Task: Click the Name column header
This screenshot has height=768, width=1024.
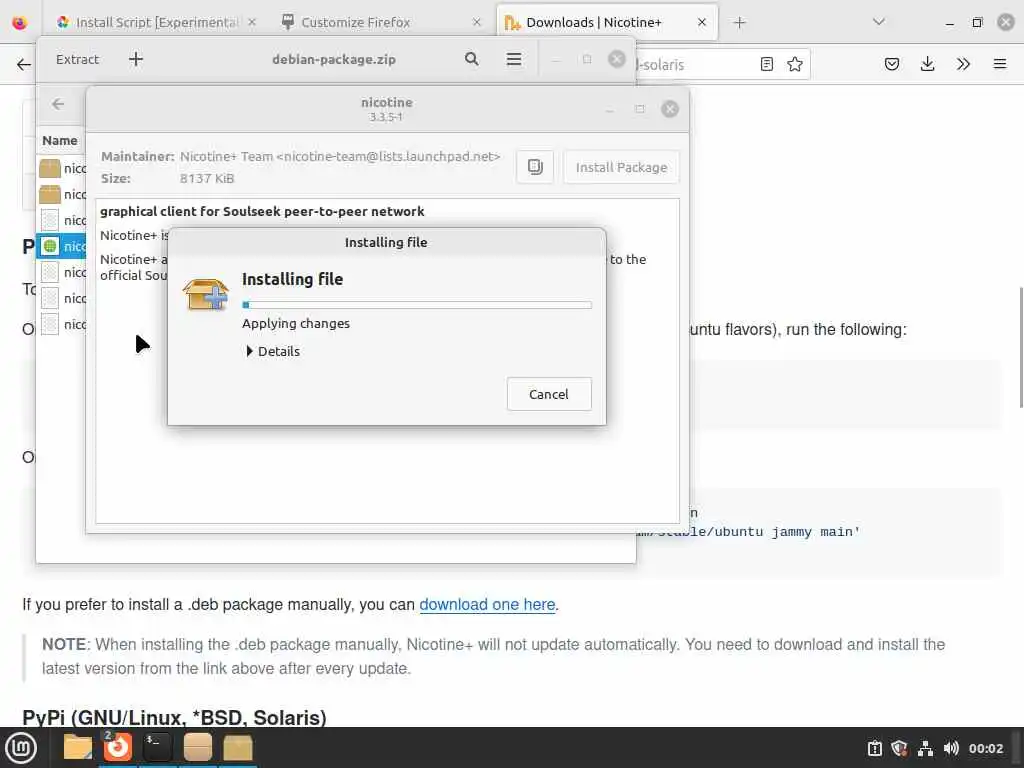Action: coord(59,140)
